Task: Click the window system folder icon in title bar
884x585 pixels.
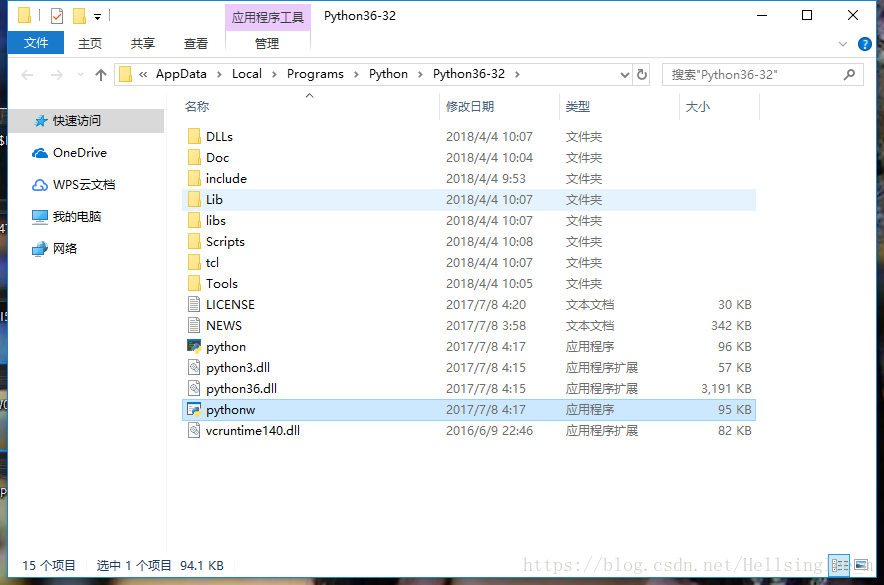Action: pos(24,15)
